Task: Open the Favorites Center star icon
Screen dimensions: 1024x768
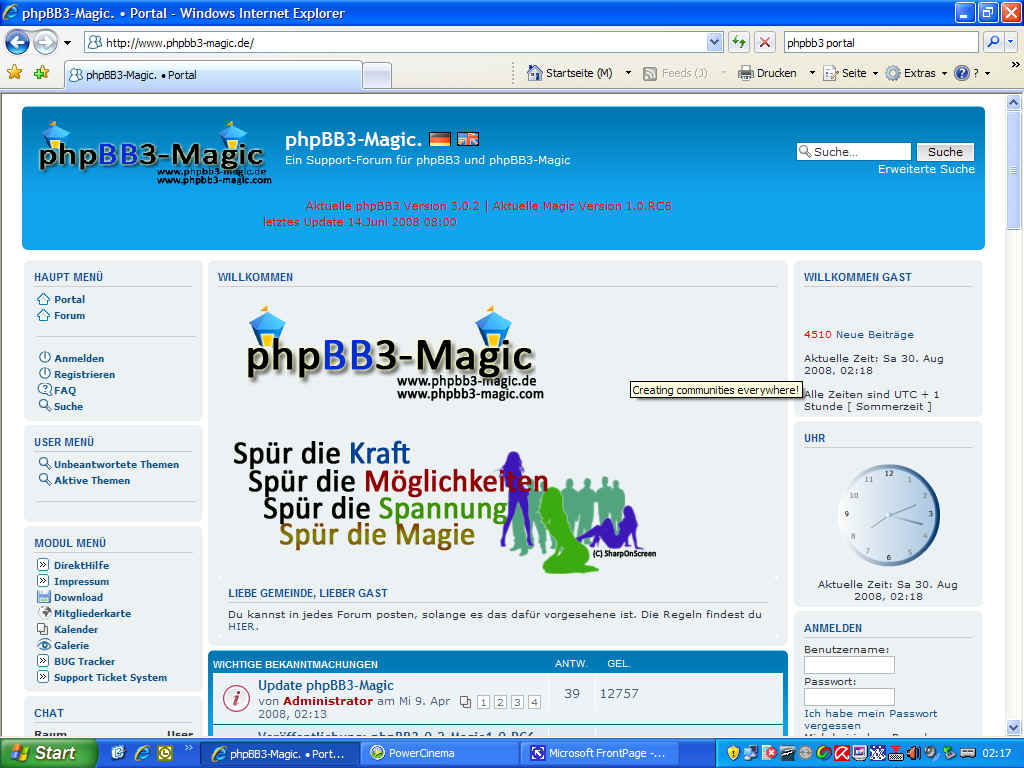Action: coord(14,72)
